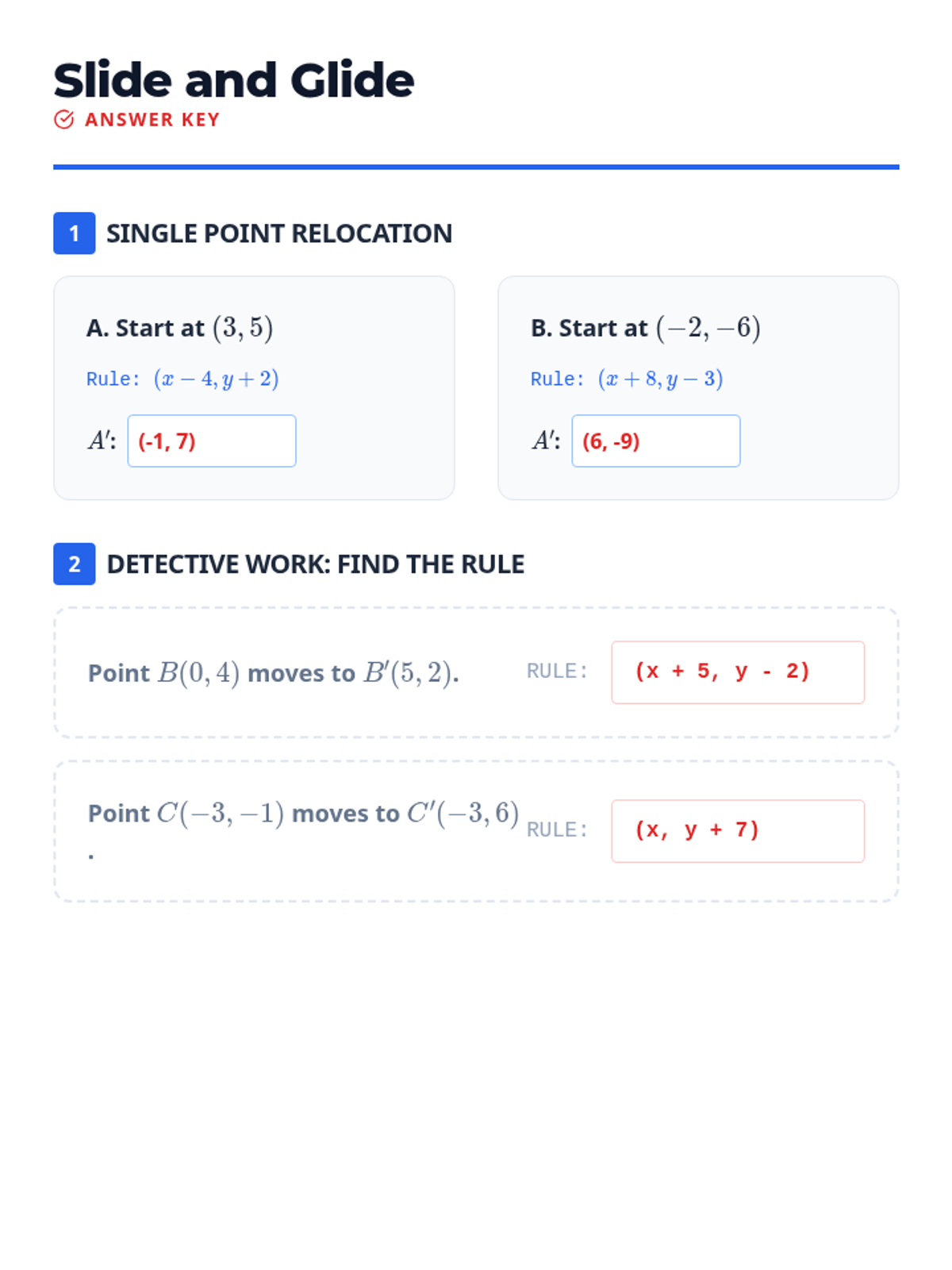Click the blue number 1 section badge
Image resolution: width=952 pixels, height=1270 pixels.
[x=75, y=233]
